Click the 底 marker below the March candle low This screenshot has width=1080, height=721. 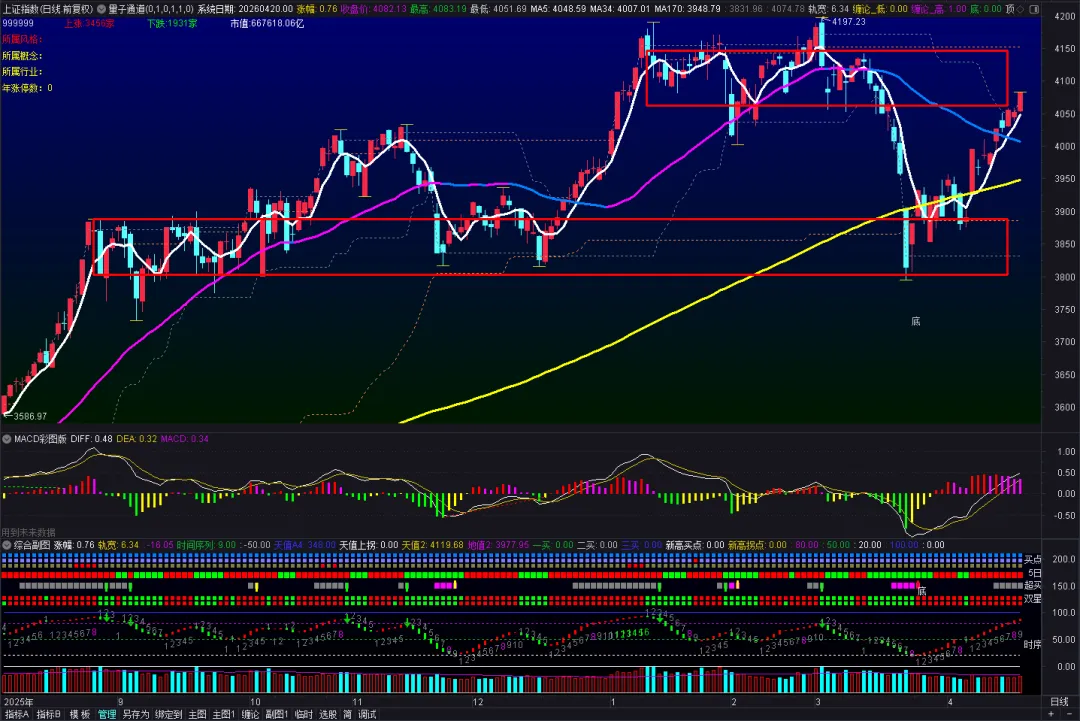915,321
